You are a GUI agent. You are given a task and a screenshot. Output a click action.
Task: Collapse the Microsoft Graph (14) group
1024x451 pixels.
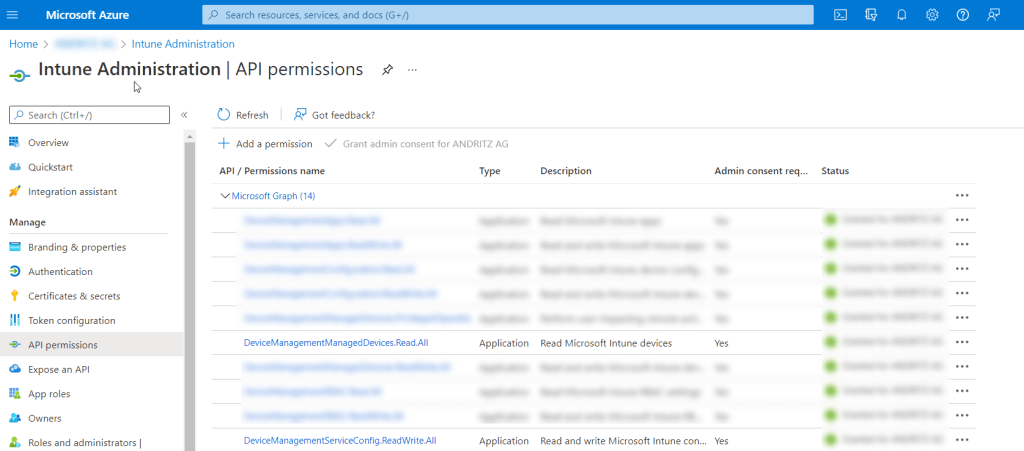coord(225,196)
